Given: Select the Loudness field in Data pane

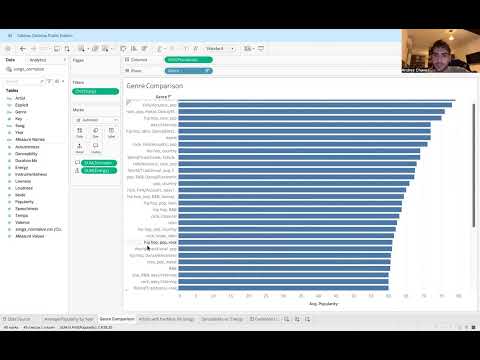Looking at the screenshot, I should [24, 188].
